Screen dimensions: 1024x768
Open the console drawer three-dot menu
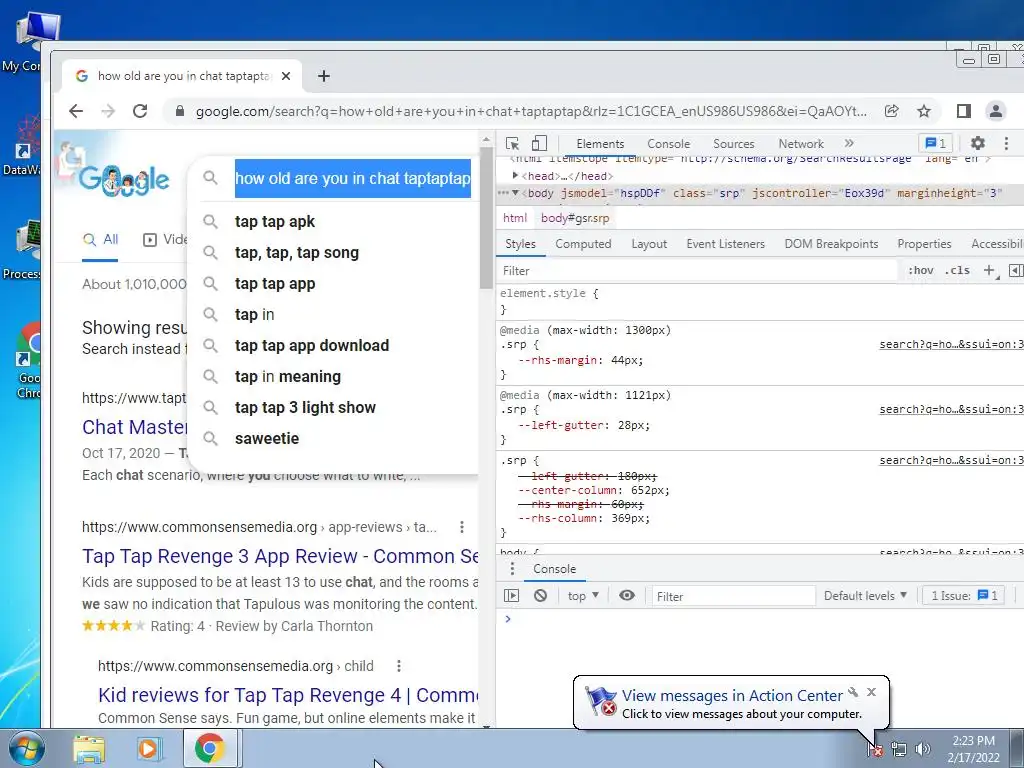tap(512, 569)
